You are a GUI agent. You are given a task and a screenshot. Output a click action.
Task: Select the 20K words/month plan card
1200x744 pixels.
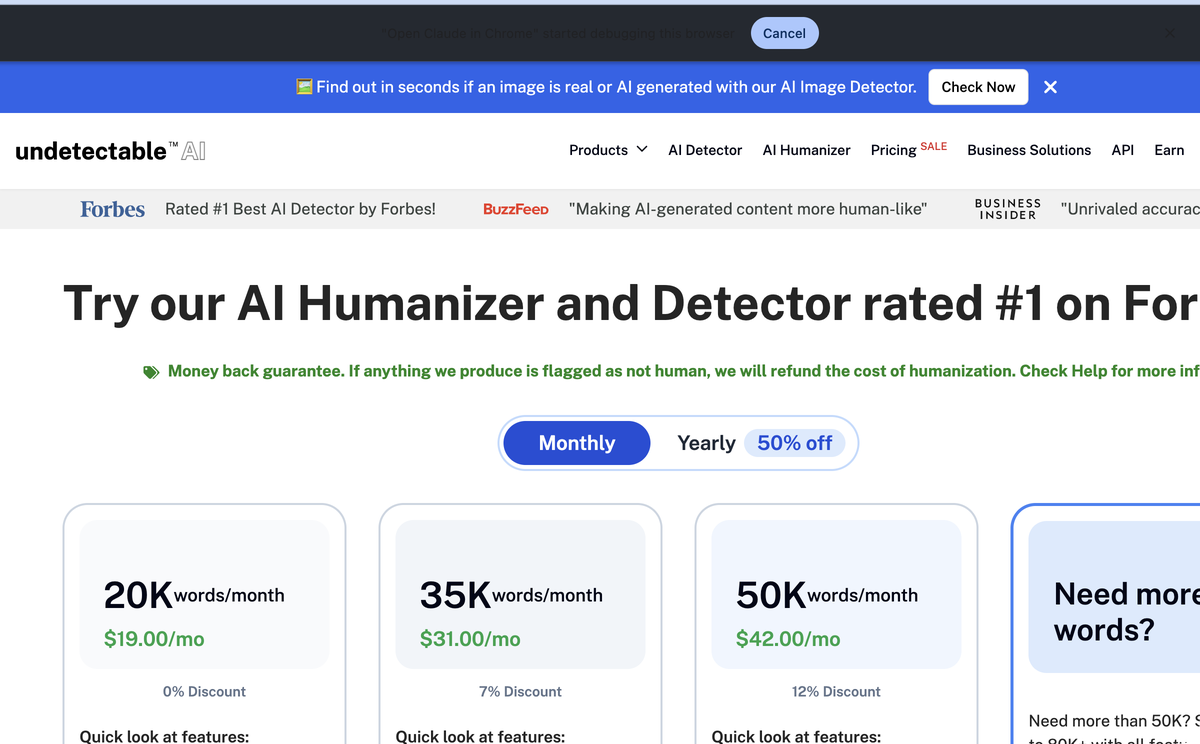pyautogui.click(x=204, y=624)
